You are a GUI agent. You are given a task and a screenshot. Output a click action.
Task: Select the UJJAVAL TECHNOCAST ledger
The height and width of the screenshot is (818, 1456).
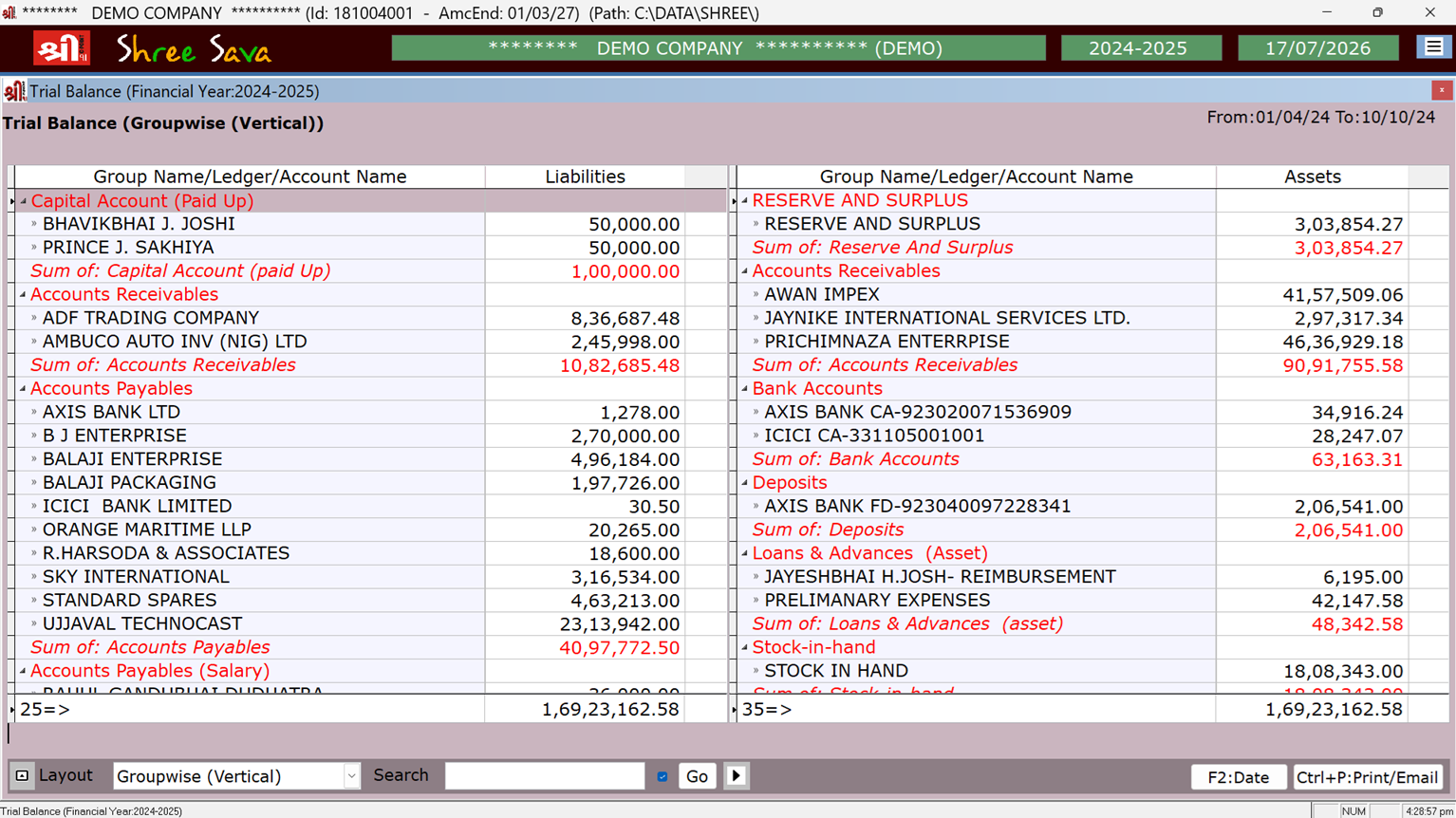point(142,623)
